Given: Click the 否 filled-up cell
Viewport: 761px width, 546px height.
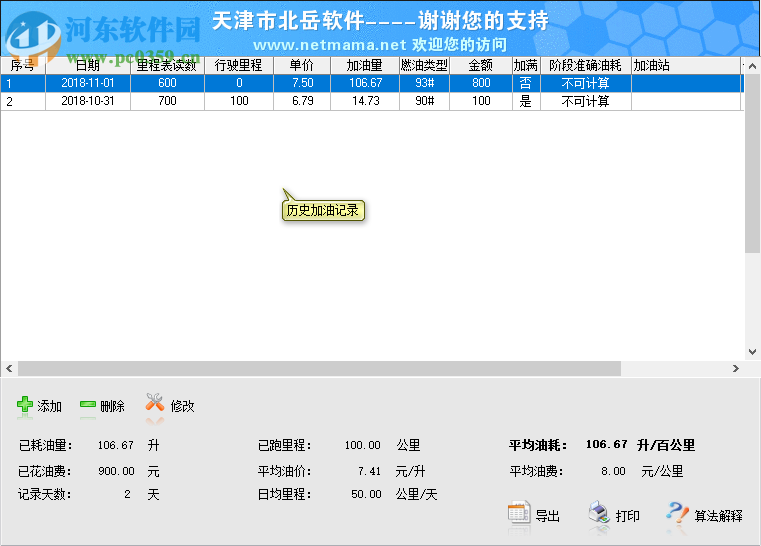Looking at the screenshot, I should (526, 83).
